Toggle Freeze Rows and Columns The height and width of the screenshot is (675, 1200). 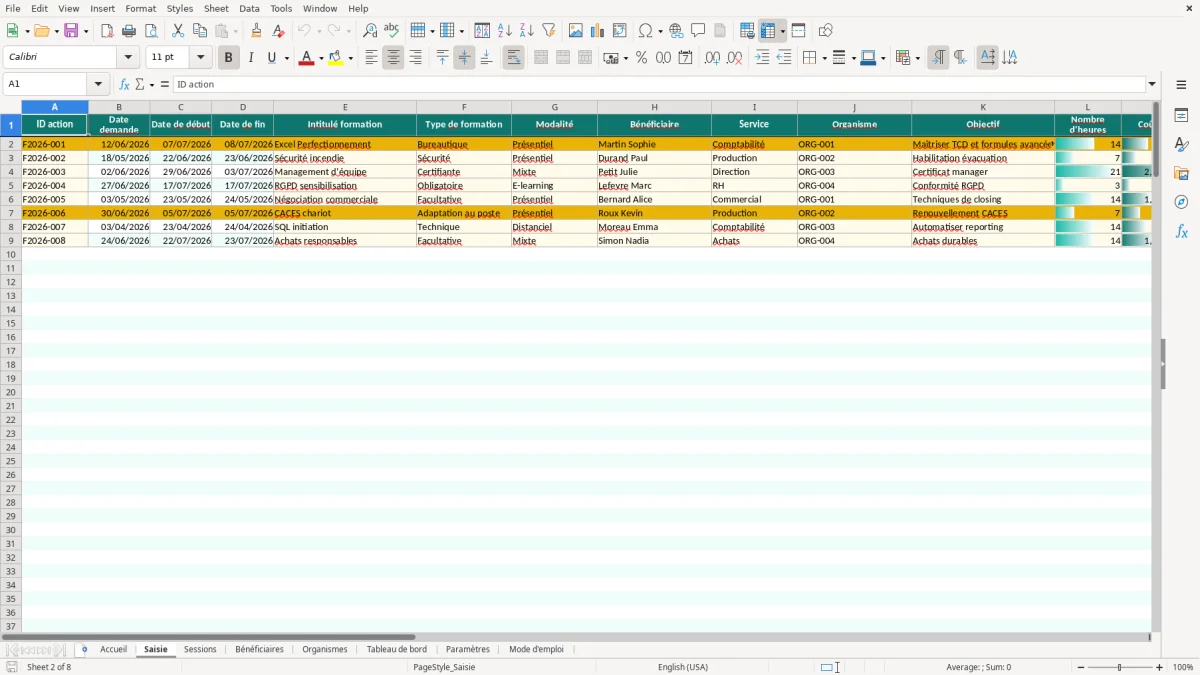769,31
